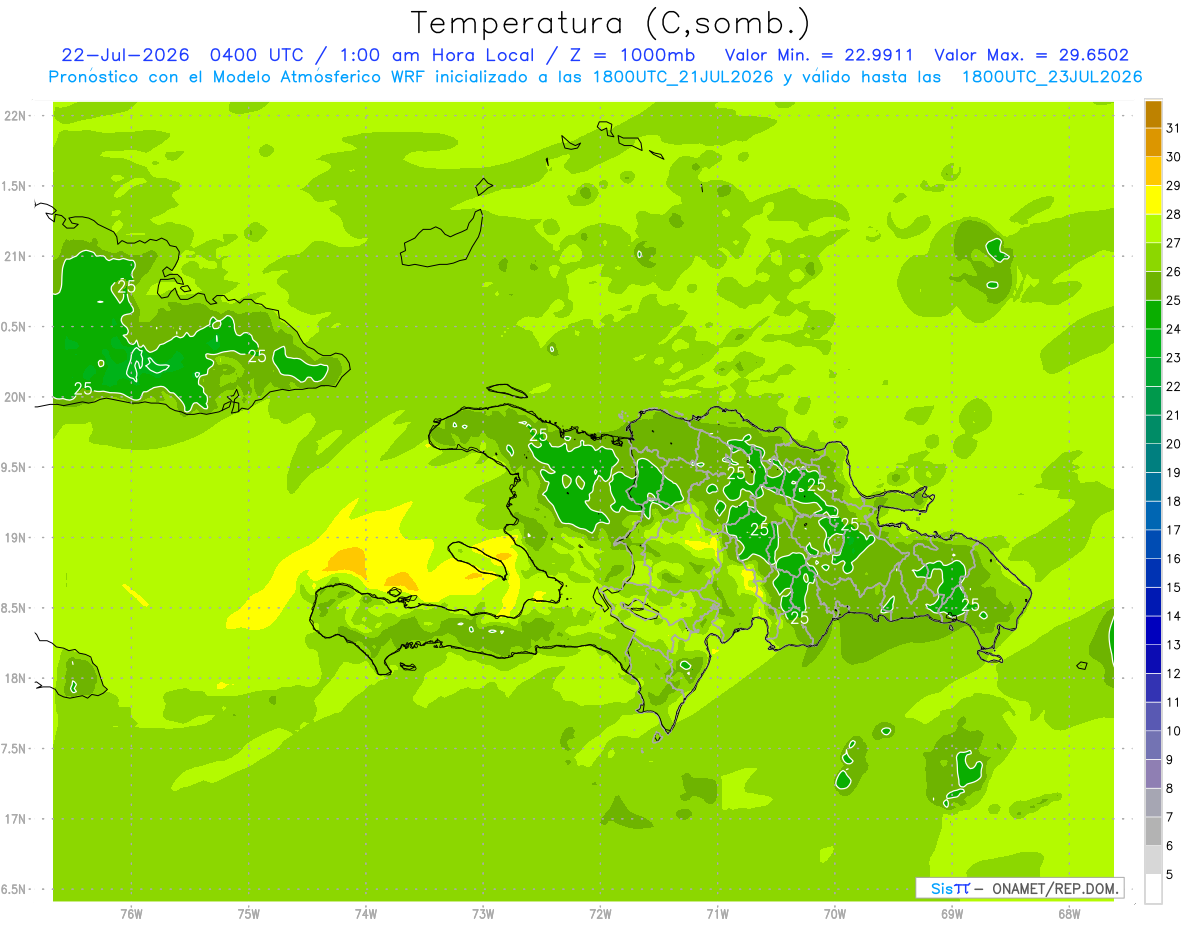The width and height of the screenshot is (1200, 927).
Task: Click the orange 31 degree legend swatch
Action: [1153, 114]
